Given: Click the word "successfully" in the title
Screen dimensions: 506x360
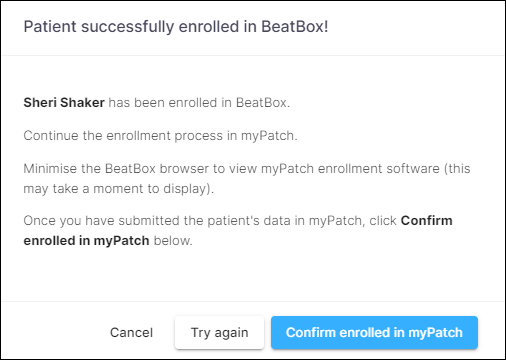Looking at the screenshot, I should point(128,27).
